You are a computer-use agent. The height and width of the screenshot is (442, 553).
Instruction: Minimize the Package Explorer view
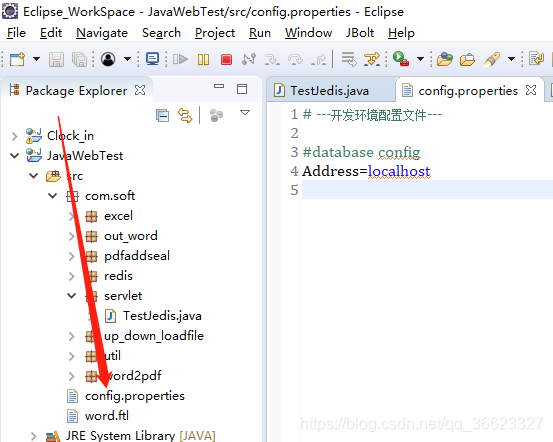[x=219, y=86]
